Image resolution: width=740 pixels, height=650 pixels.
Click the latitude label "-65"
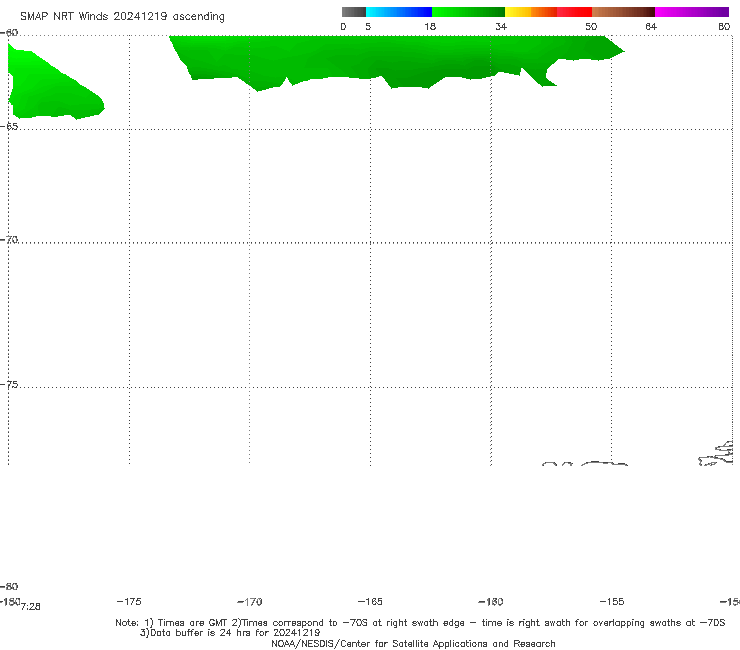pos(9,126)
